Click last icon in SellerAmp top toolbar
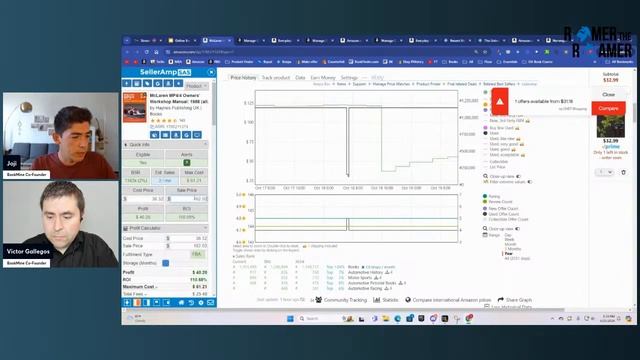 point(178,83)
